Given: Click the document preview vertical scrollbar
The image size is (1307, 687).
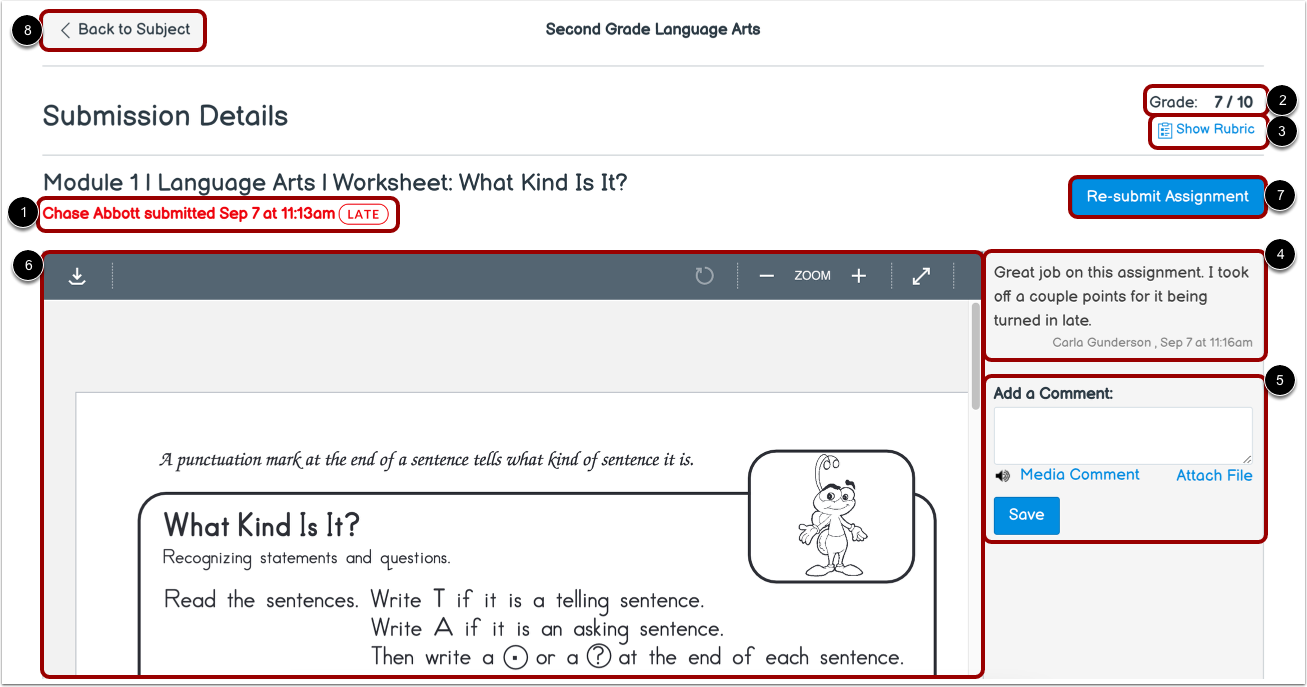Looking at the screenshot, I should [x=976, y=356].
